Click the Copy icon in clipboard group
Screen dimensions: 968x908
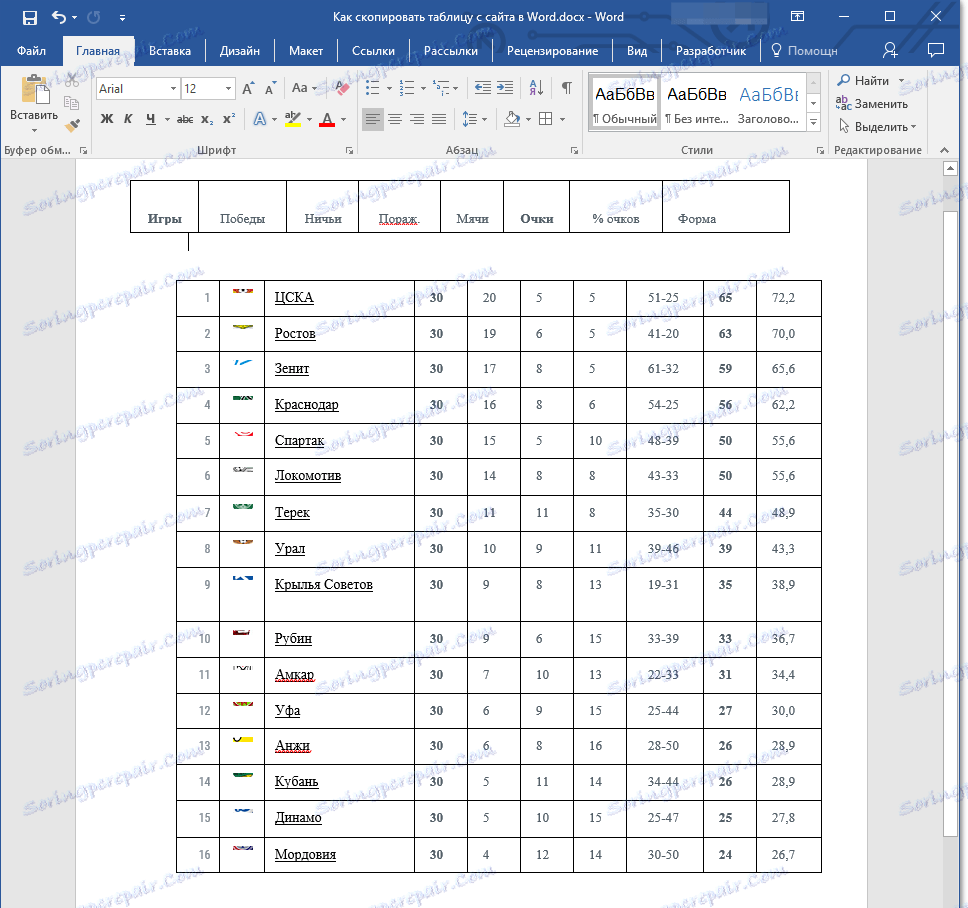coord(72,103)
